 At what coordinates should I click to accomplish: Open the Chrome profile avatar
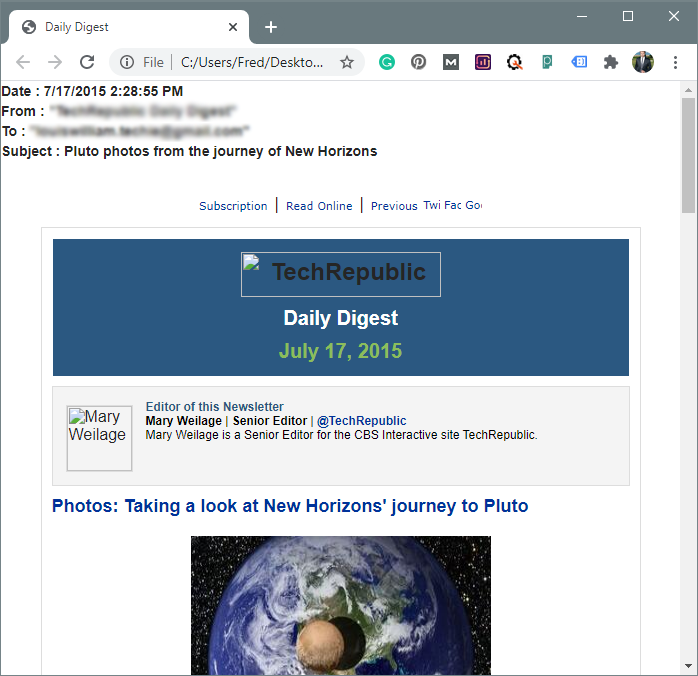642,62
